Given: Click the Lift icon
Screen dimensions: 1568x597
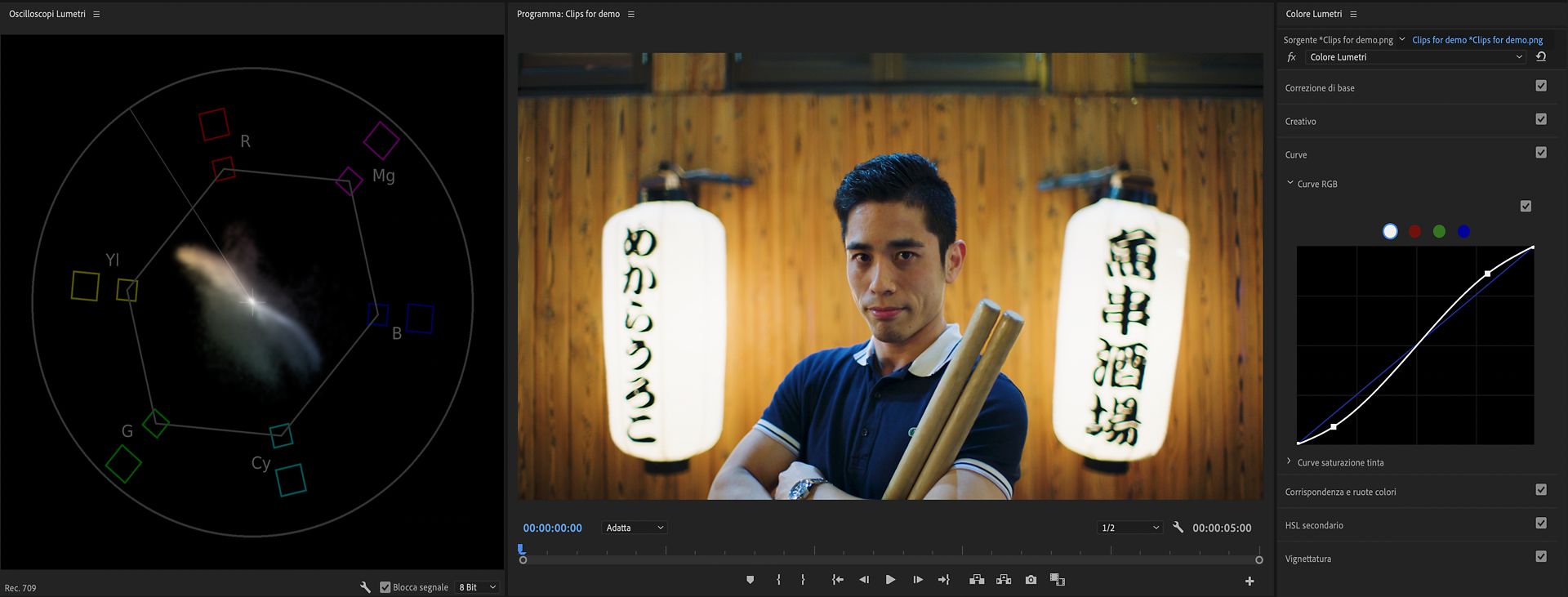Looking at the screenshot, I should coord(976,580).
